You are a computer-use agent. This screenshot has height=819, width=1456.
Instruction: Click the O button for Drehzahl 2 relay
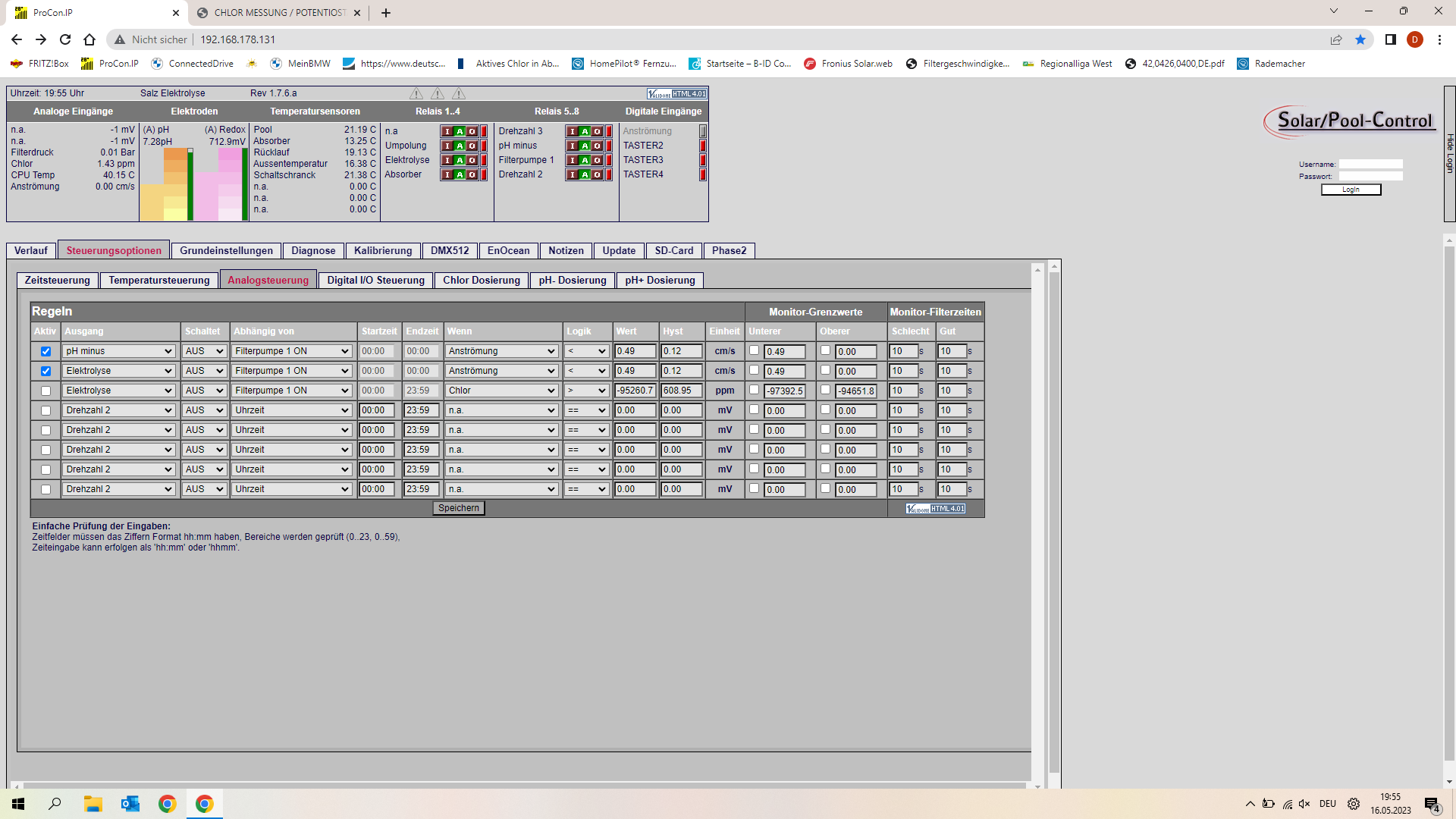(598, 174)
